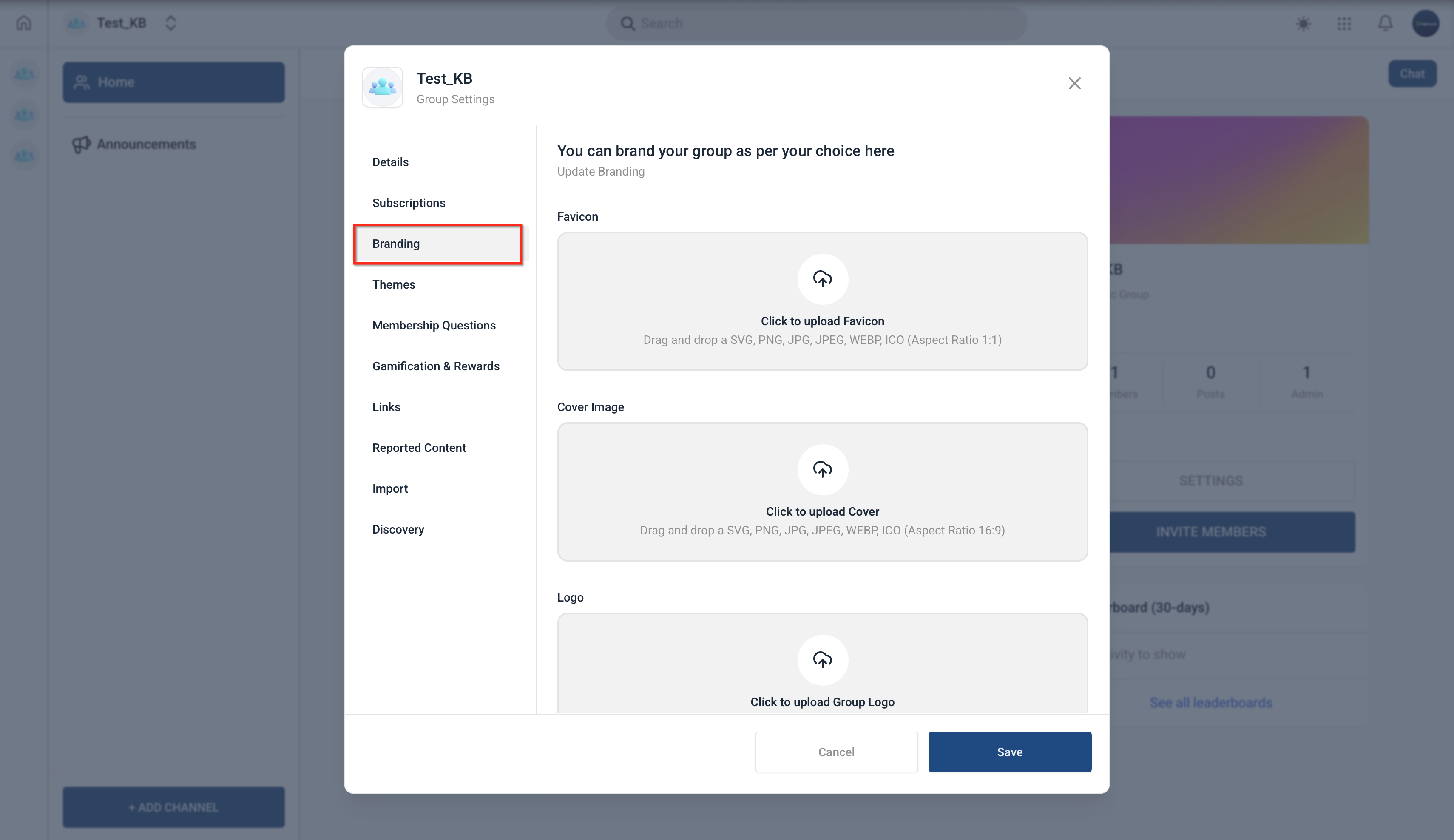Select the Branding settings section
The width and height of the screenshot is (1454, 840).
(441, 244)
